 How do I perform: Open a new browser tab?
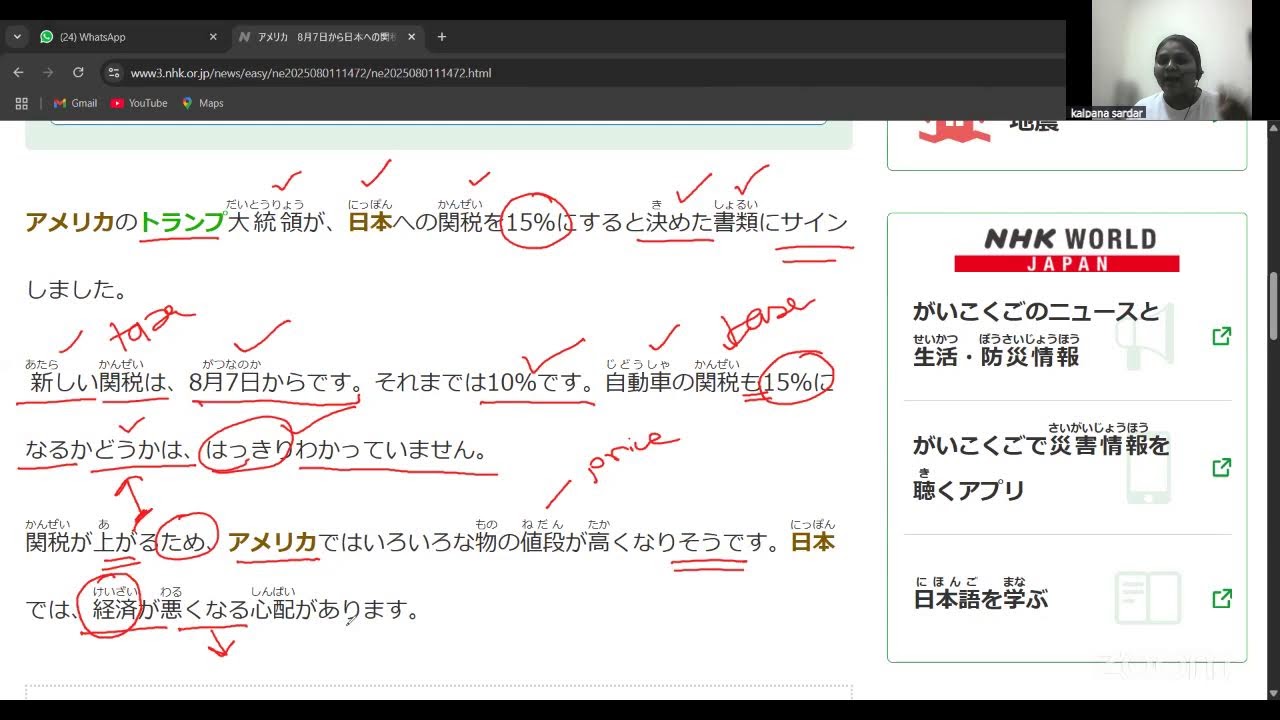pos(442,37)
